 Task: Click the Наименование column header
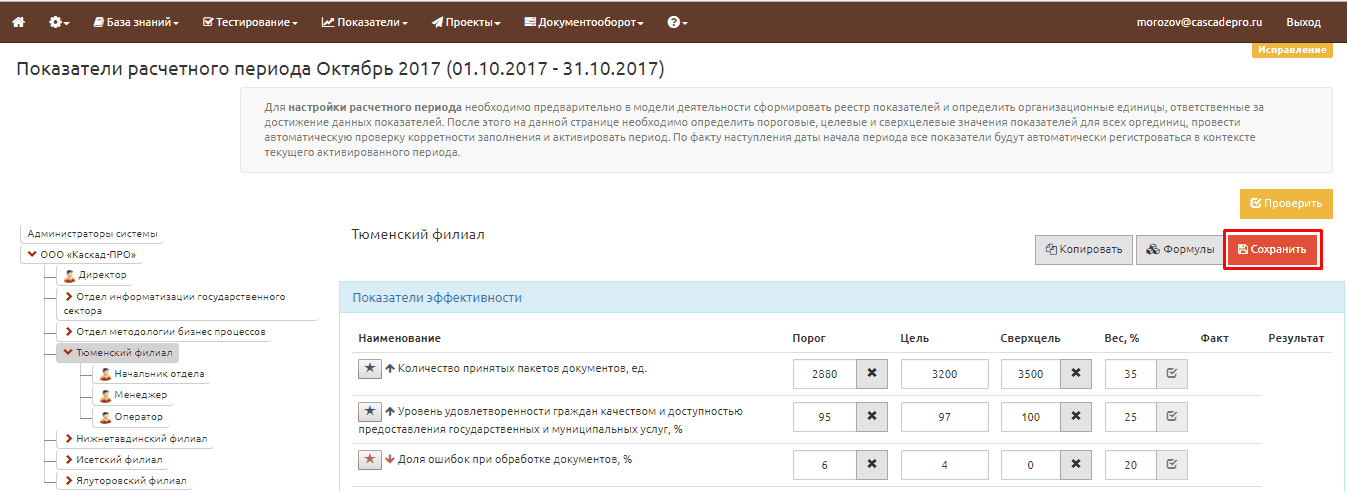tap(399, 339)
